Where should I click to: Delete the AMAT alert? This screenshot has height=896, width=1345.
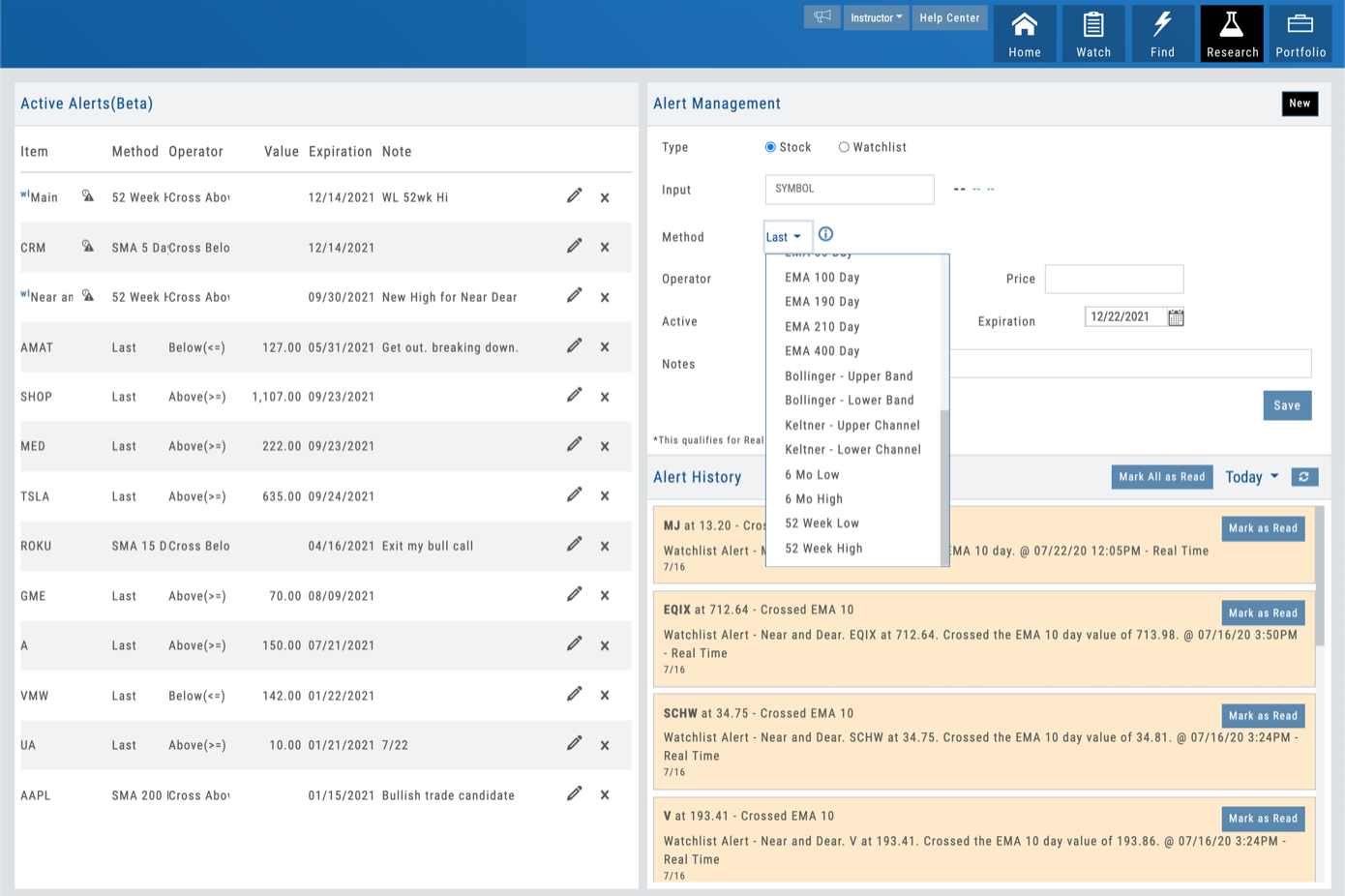(605, 347)
